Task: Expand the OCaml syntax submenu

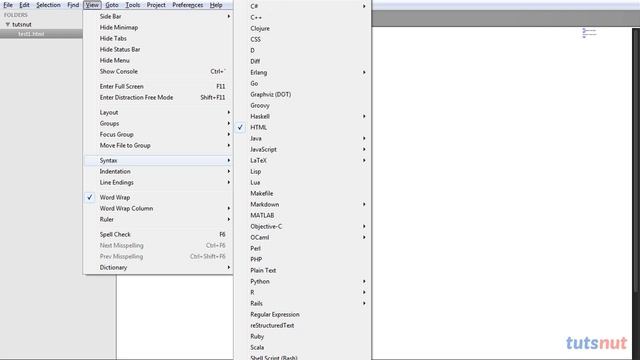Action: [302, 238]
